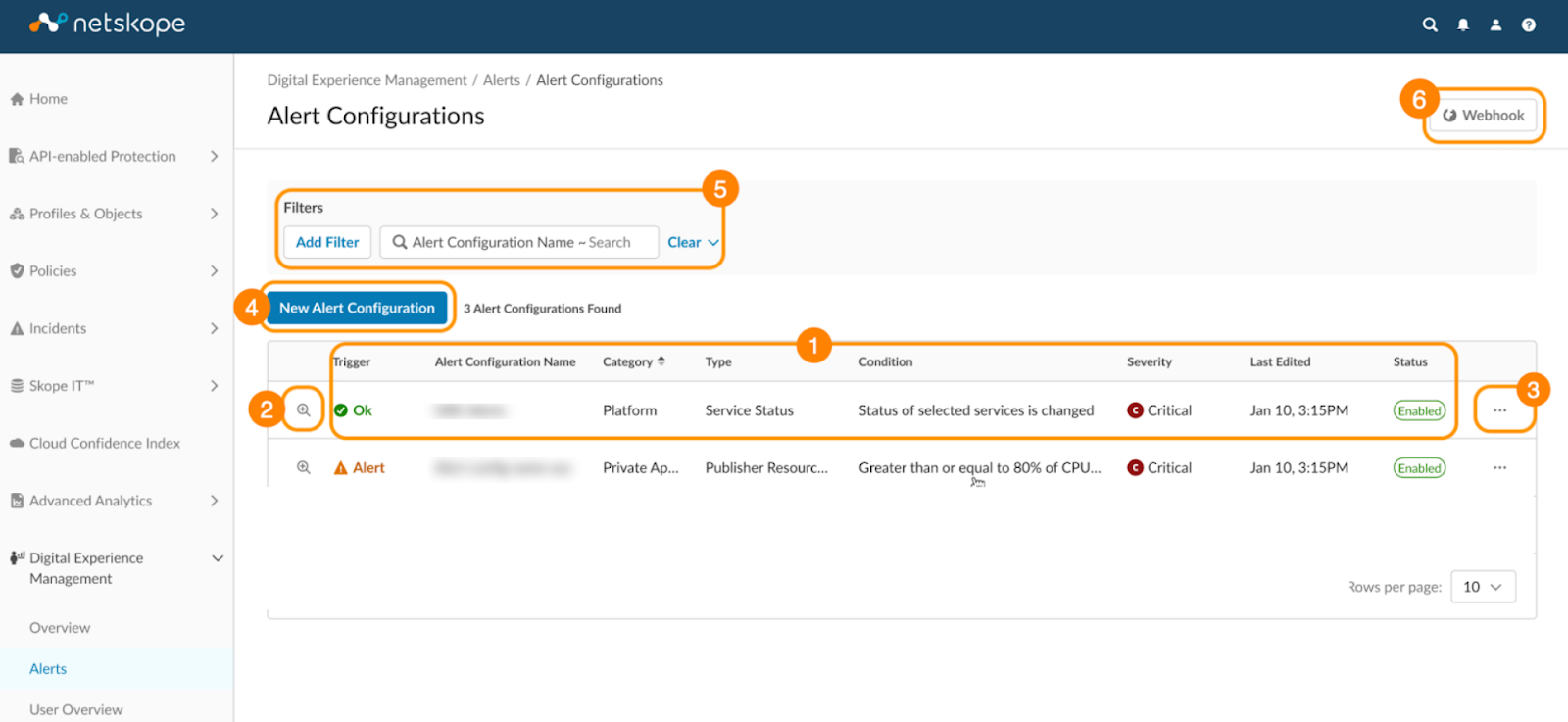The height and width of the screenshot is (722, 1568).
Task: Click 'Status of selected services is changed' cell
Action: 976,410
